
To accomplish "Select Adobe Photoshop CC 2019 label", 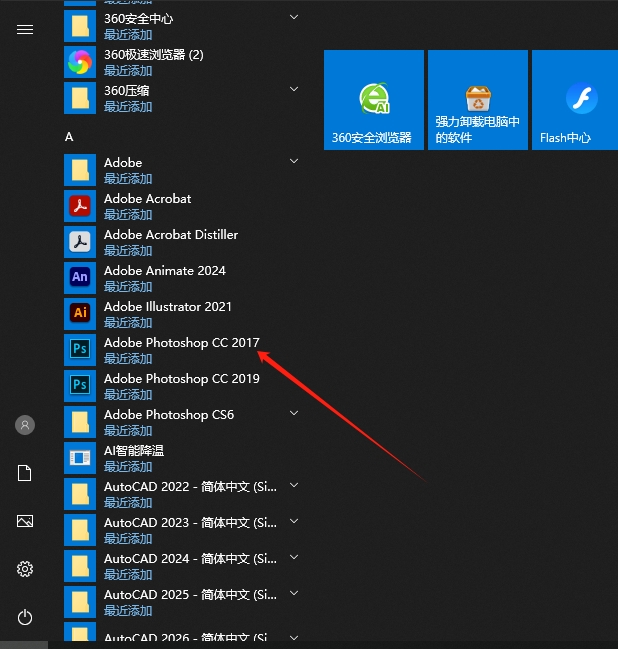I will (182, 379).
